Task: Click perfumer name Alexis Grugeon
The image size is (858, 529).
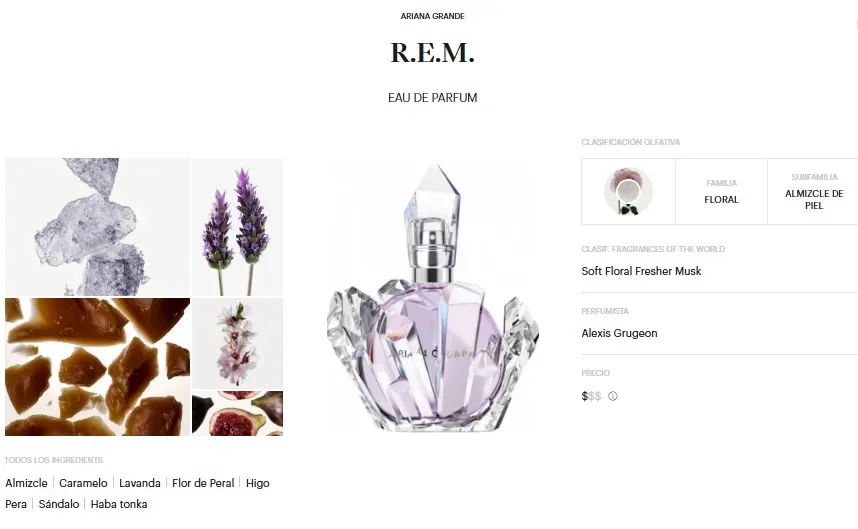Action: pyautogui.click(x=619, y=333)
